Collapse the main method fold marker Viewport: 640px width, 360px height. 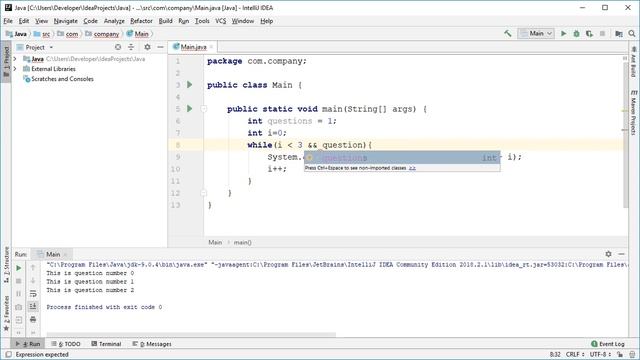click(x=203, y=109)
